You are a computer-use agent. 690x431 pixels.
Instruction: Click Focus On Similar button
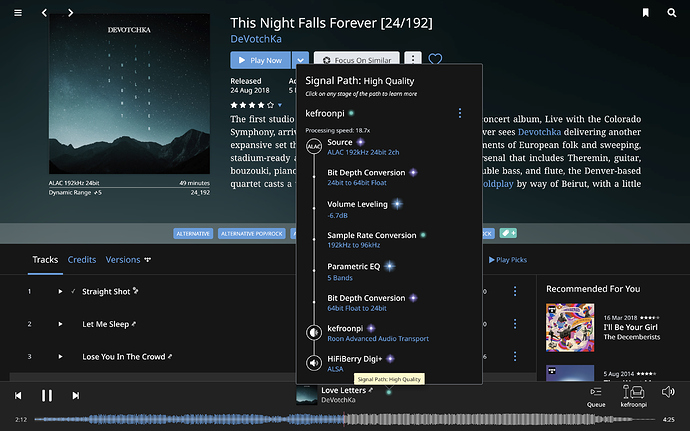click(x=357, y=60)
